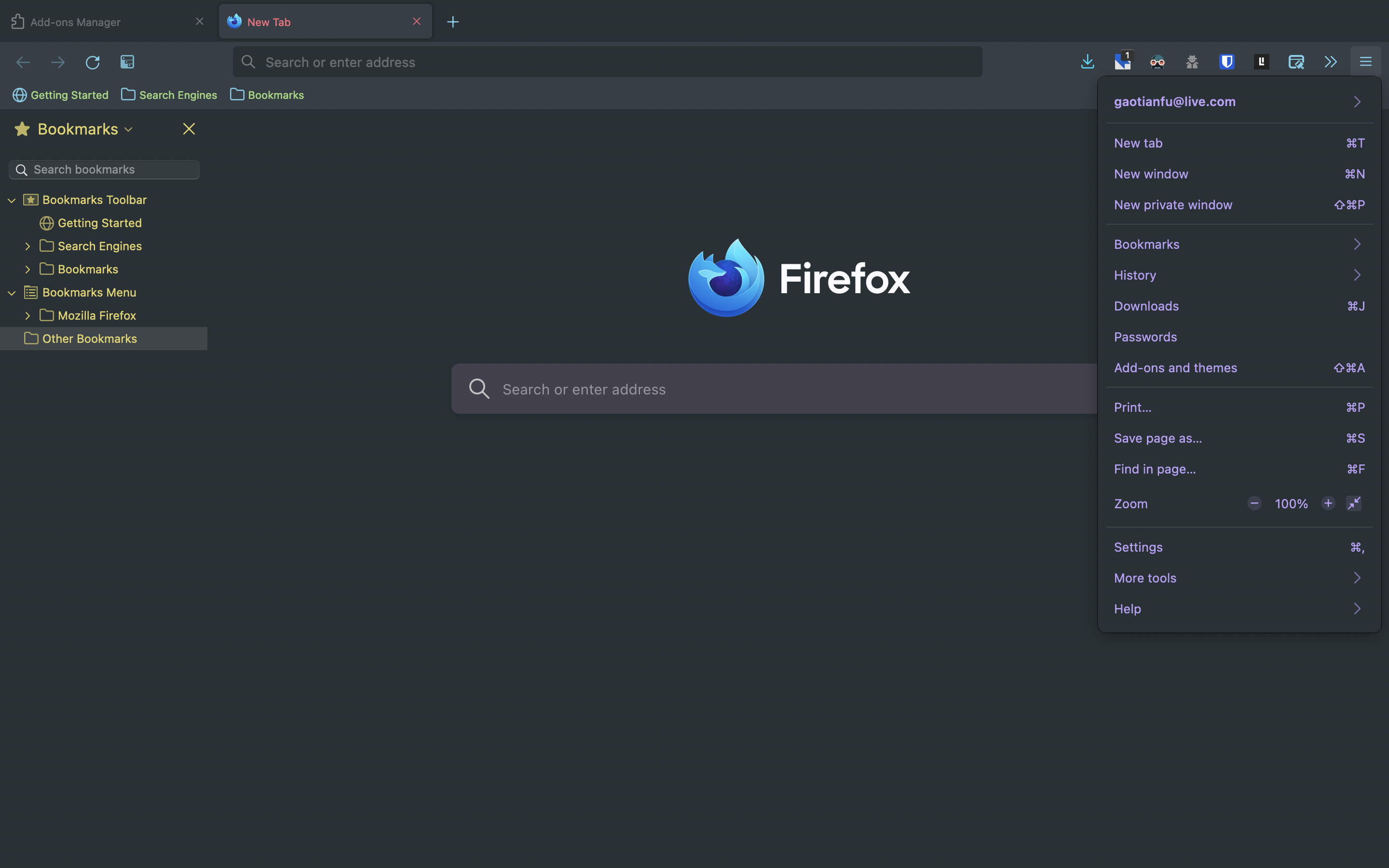Choose Find in page…
This screenshot has width=1389, height=868.
(1239, 470)
